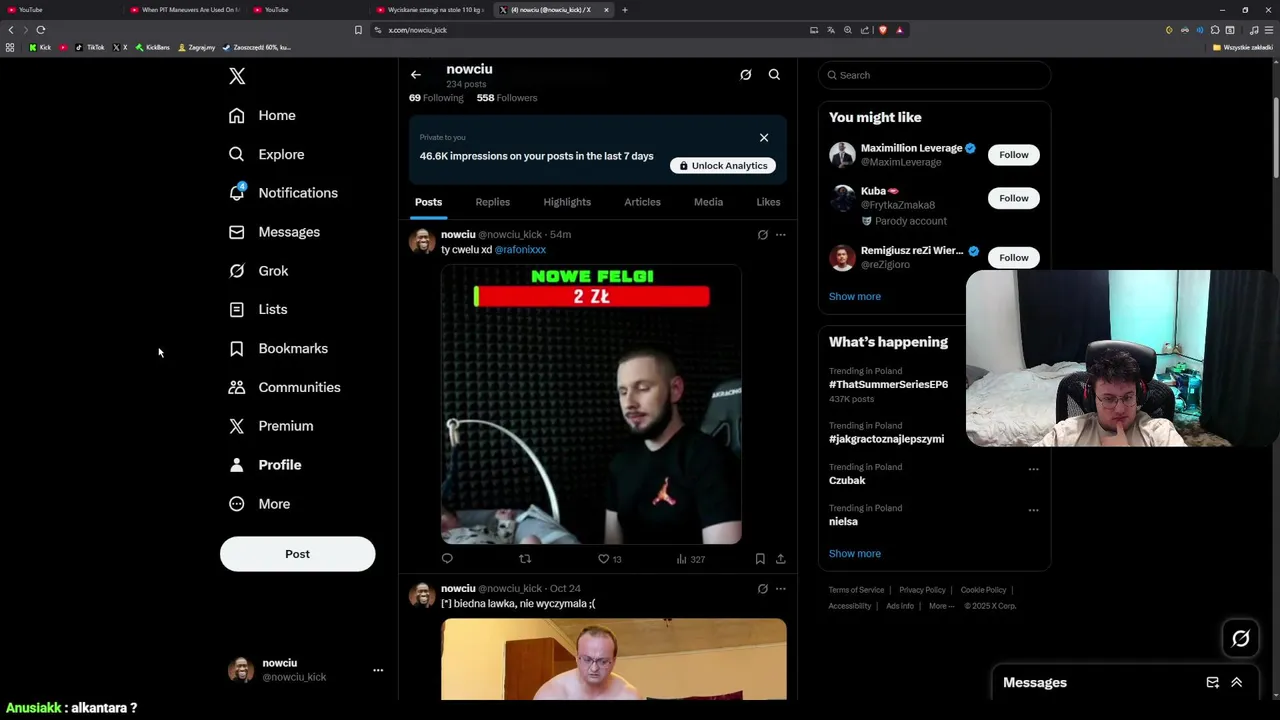Like the post with 13 likes
The height and width of the screenshot is (720, 1280).
(x=609, y=559)
